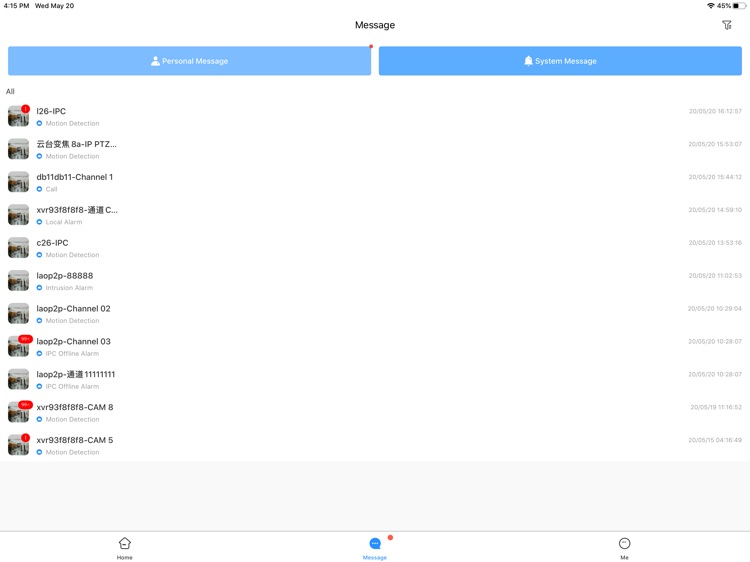This screenshot has width=750, height=562.
Task: Click IPC Offline Alarm under laop2p-通道 11111111
Action: (72, 386)
